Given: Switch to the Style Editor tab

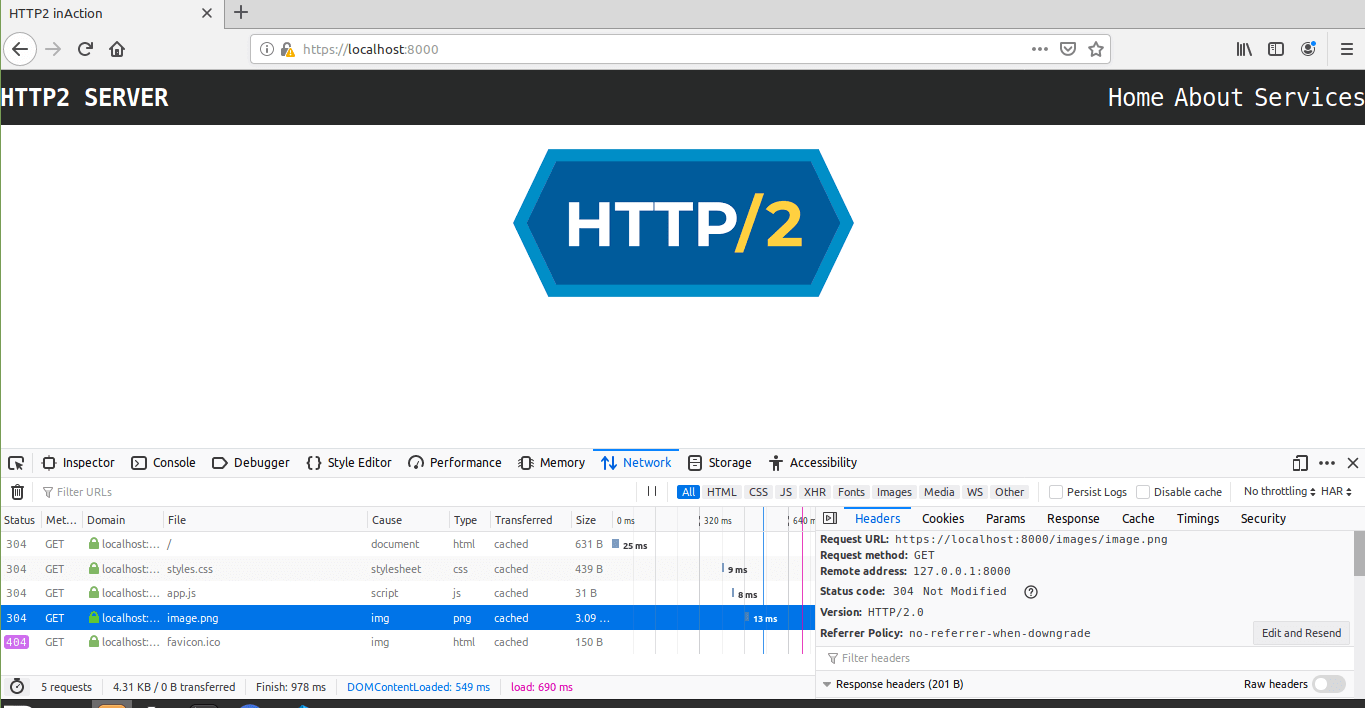Looking at the screenshot, I should tap(349, 463).
